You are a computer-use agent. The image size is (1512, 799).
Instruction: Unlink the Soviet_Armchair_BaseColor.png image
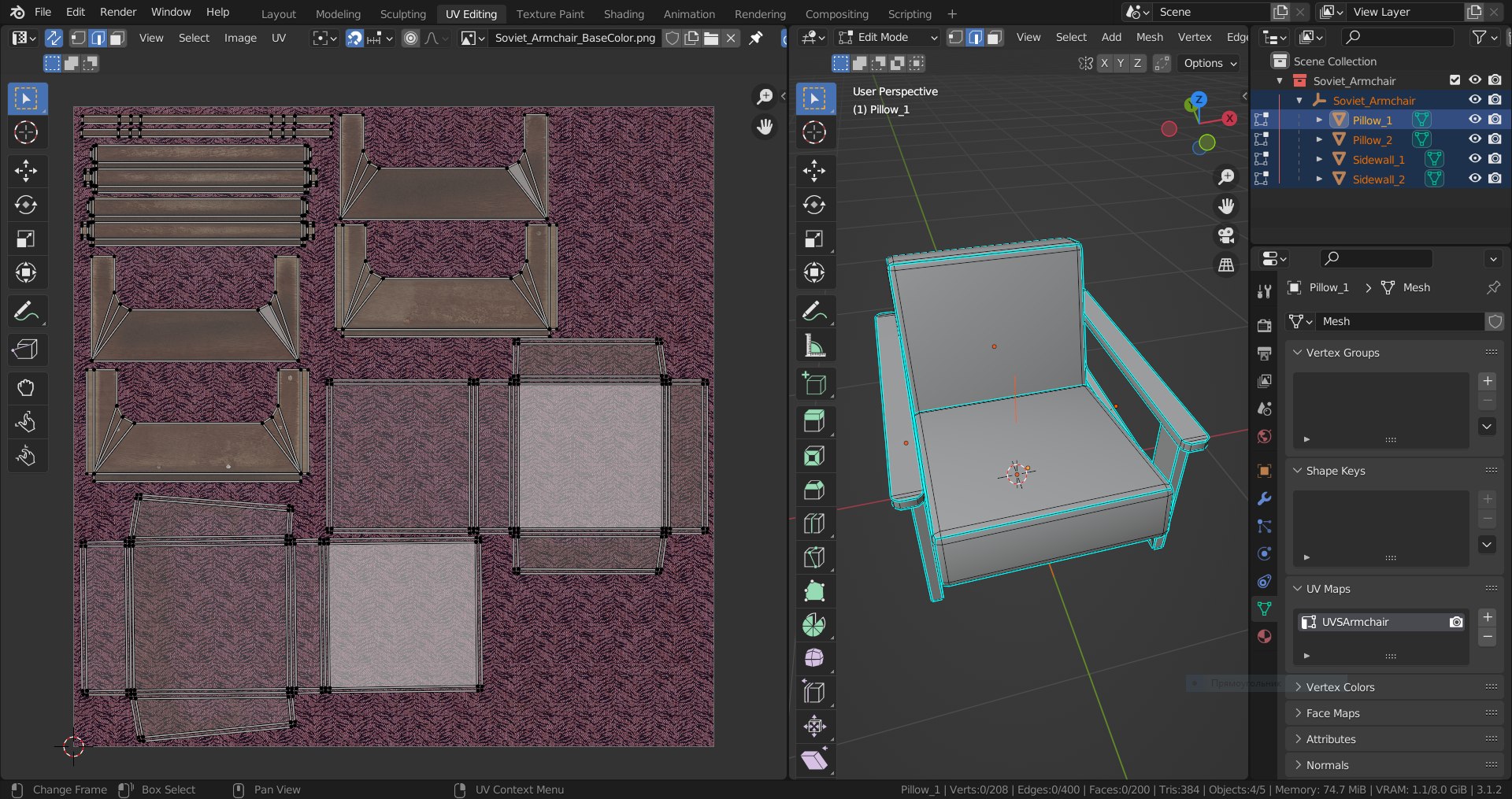pos(731,38)
